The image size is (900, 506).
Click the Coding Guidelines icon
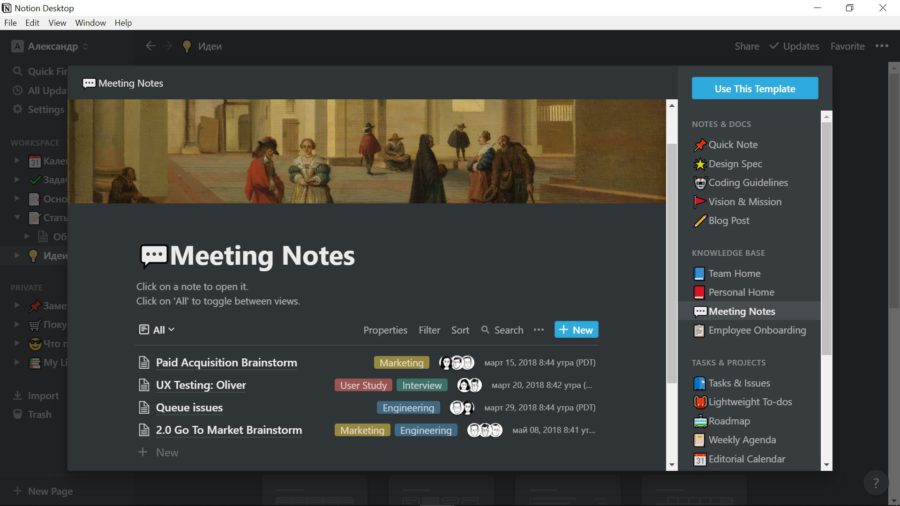click(700, 183)
